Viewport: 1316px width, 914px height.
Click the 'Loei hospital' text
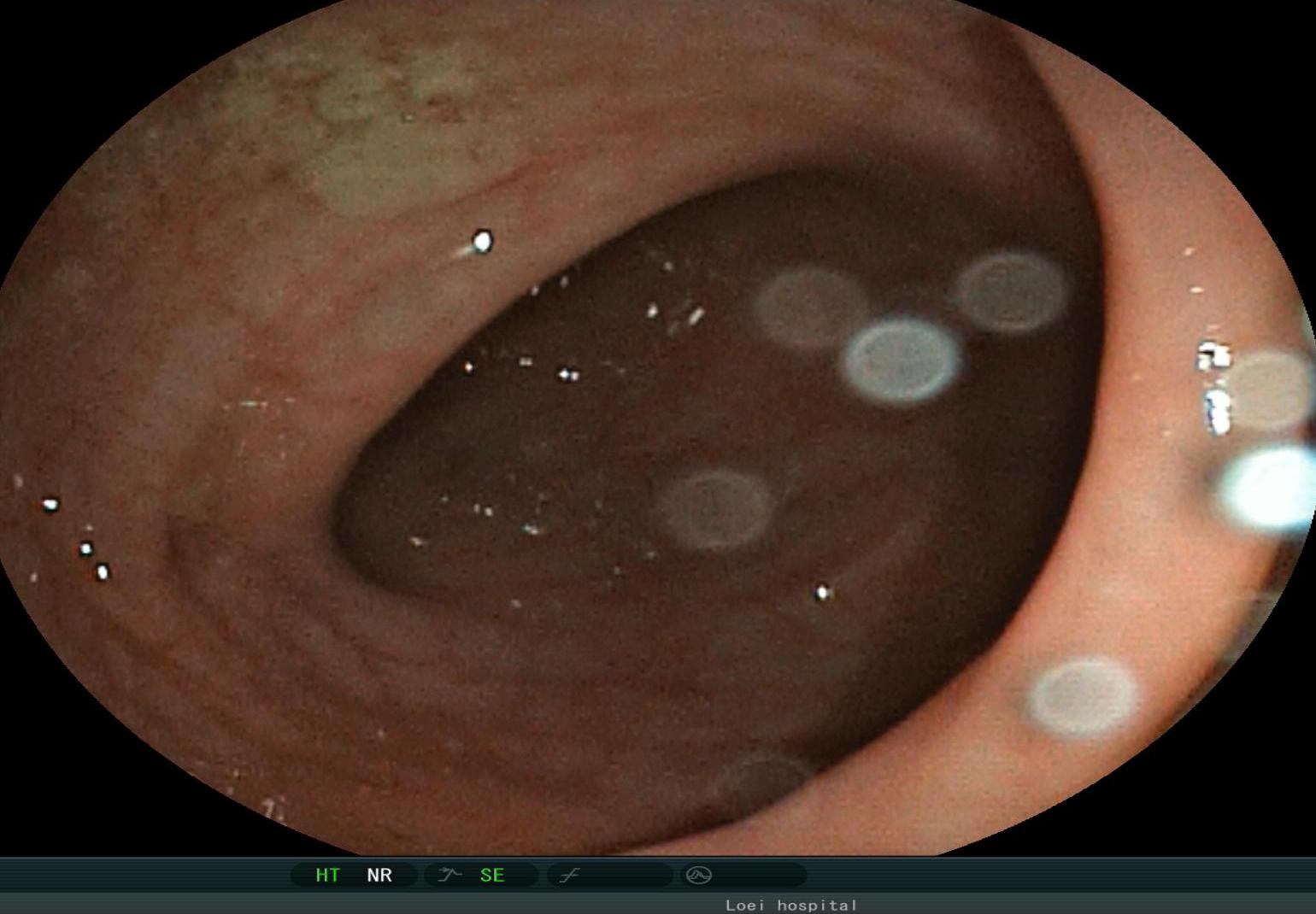pyautogui.click(x=791, y=905)
